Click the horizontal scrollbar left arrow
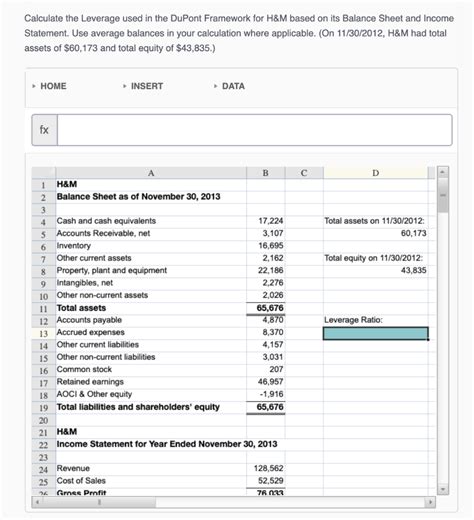The image size is (474, 520). click(x=38, y=502)
